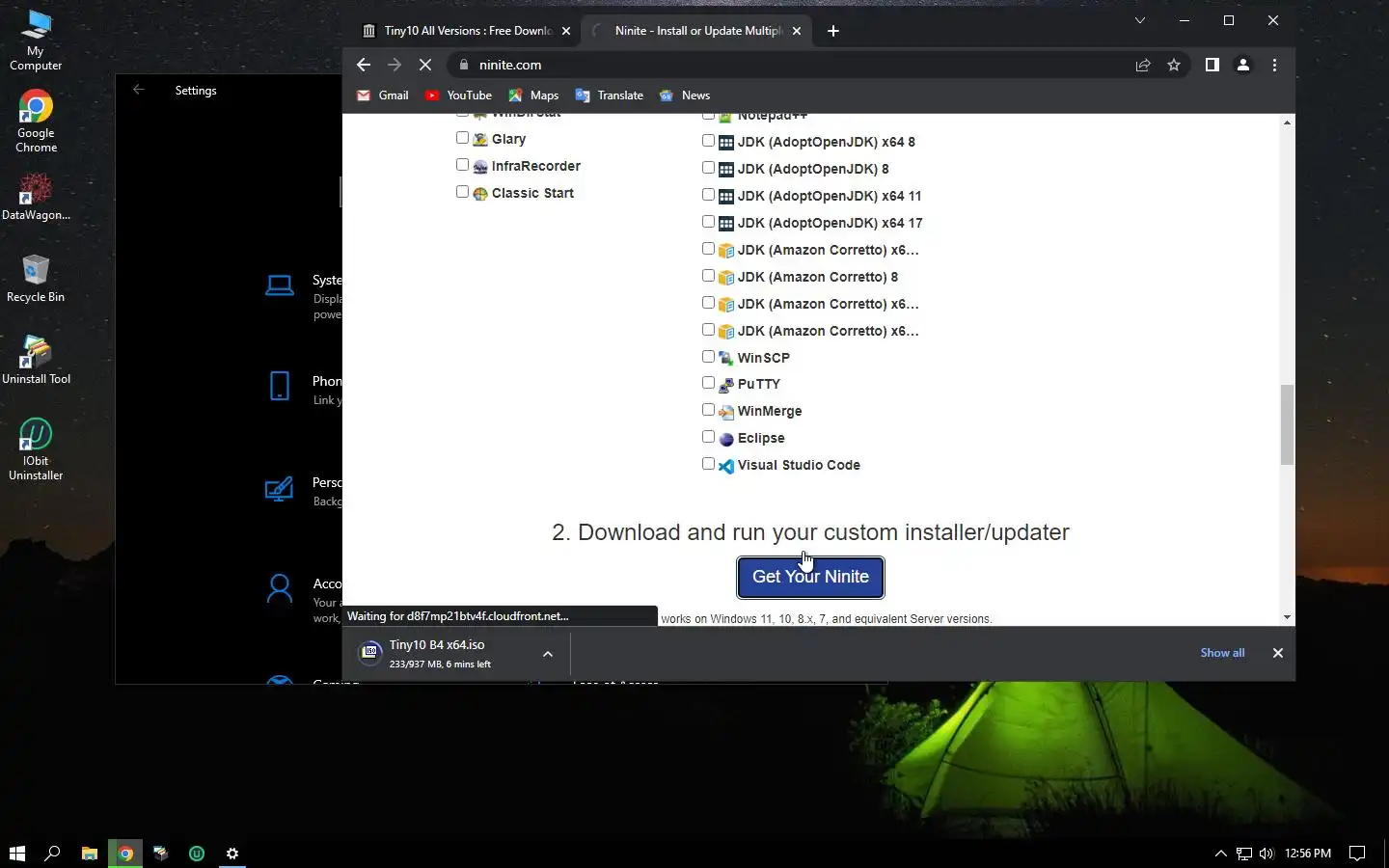The width and height of the screenshot is (1389, 868).
Task: Open taskbar search icon
Action: tap(53, 853)
